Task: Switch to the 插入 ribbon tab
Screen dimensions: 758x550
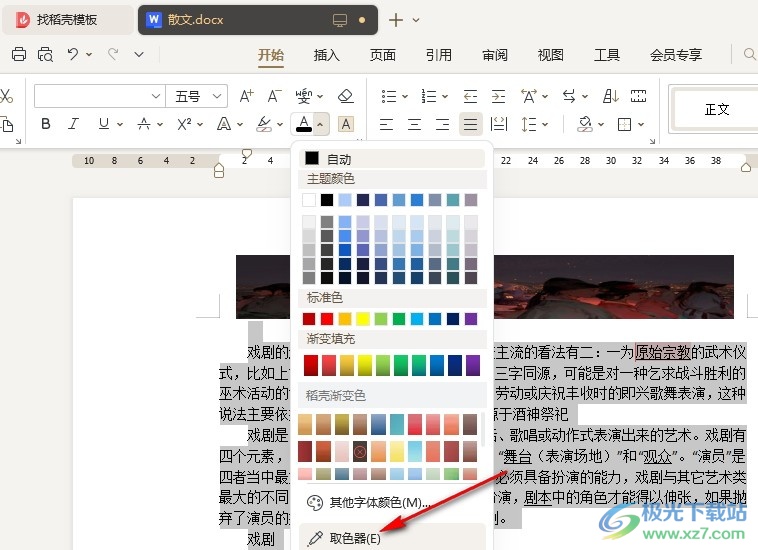Action: click(326, 55)
